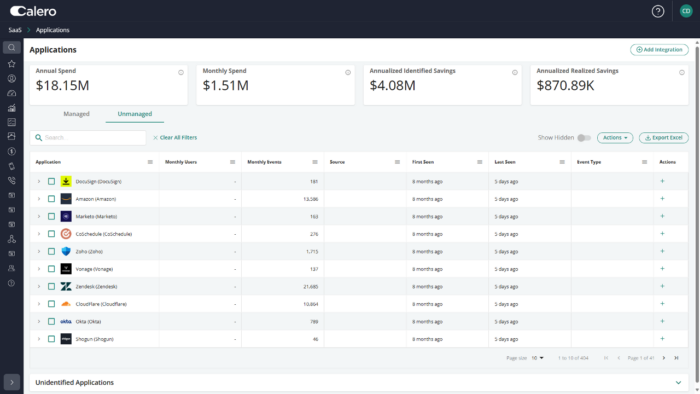Screen dimensions: 700x394
Task: Open Application column menu icon
Action: click(x=150, y=162)
